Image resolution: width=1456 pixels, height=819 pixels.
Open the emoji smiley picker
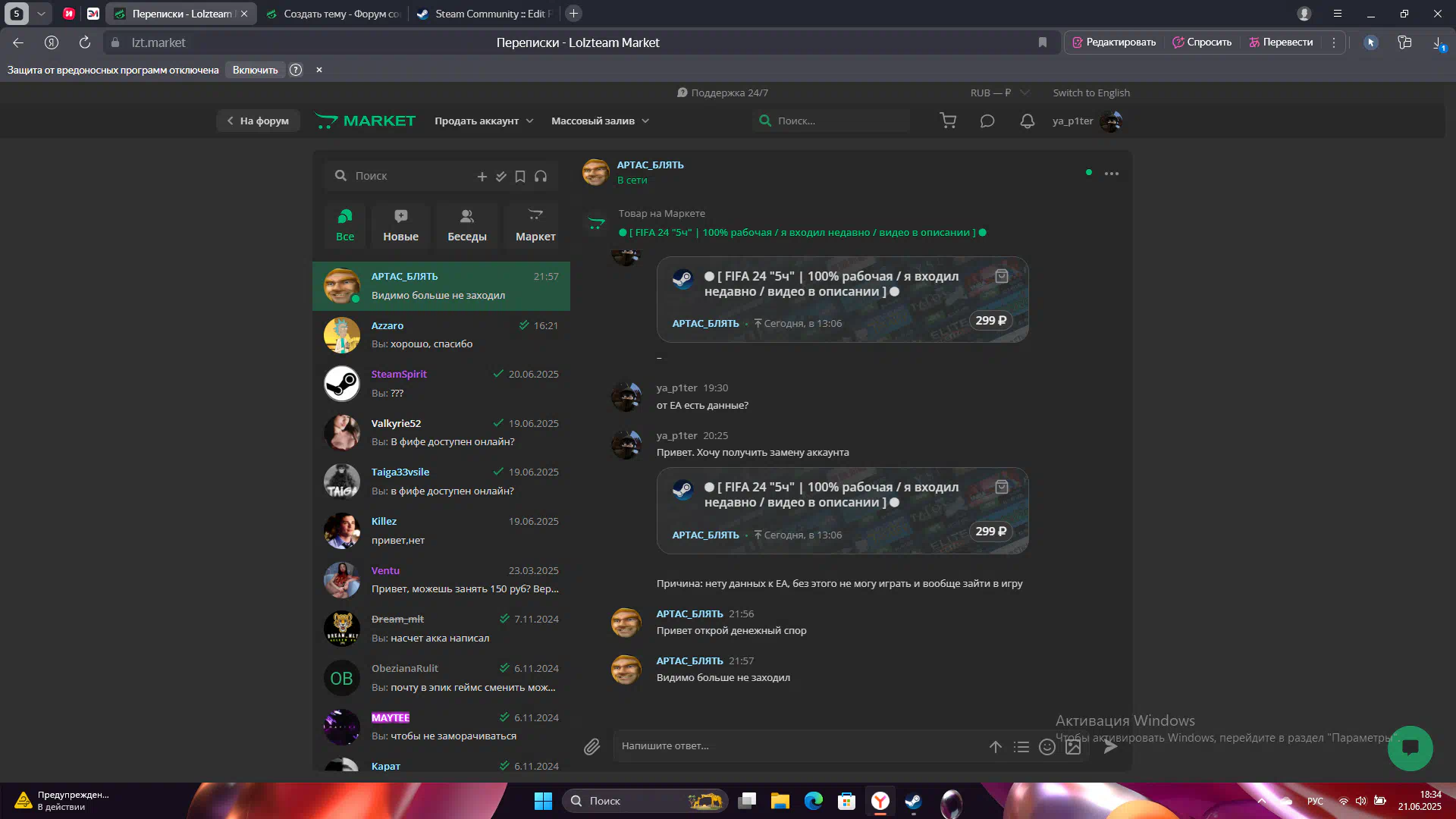pos(1047,747)
